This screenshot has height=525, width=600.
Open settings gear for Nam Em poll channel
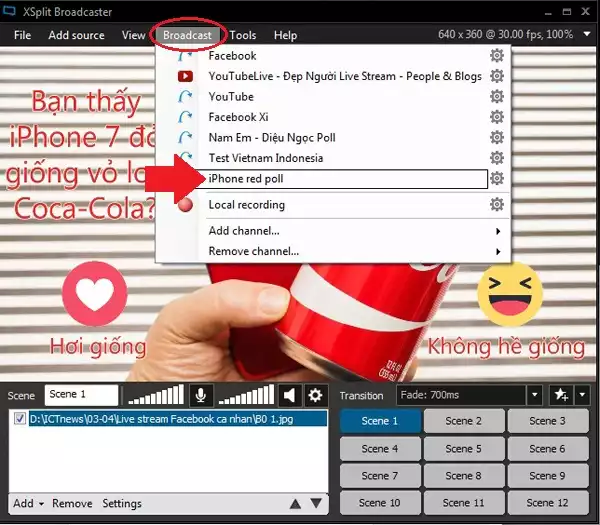[x=497, y=137]
